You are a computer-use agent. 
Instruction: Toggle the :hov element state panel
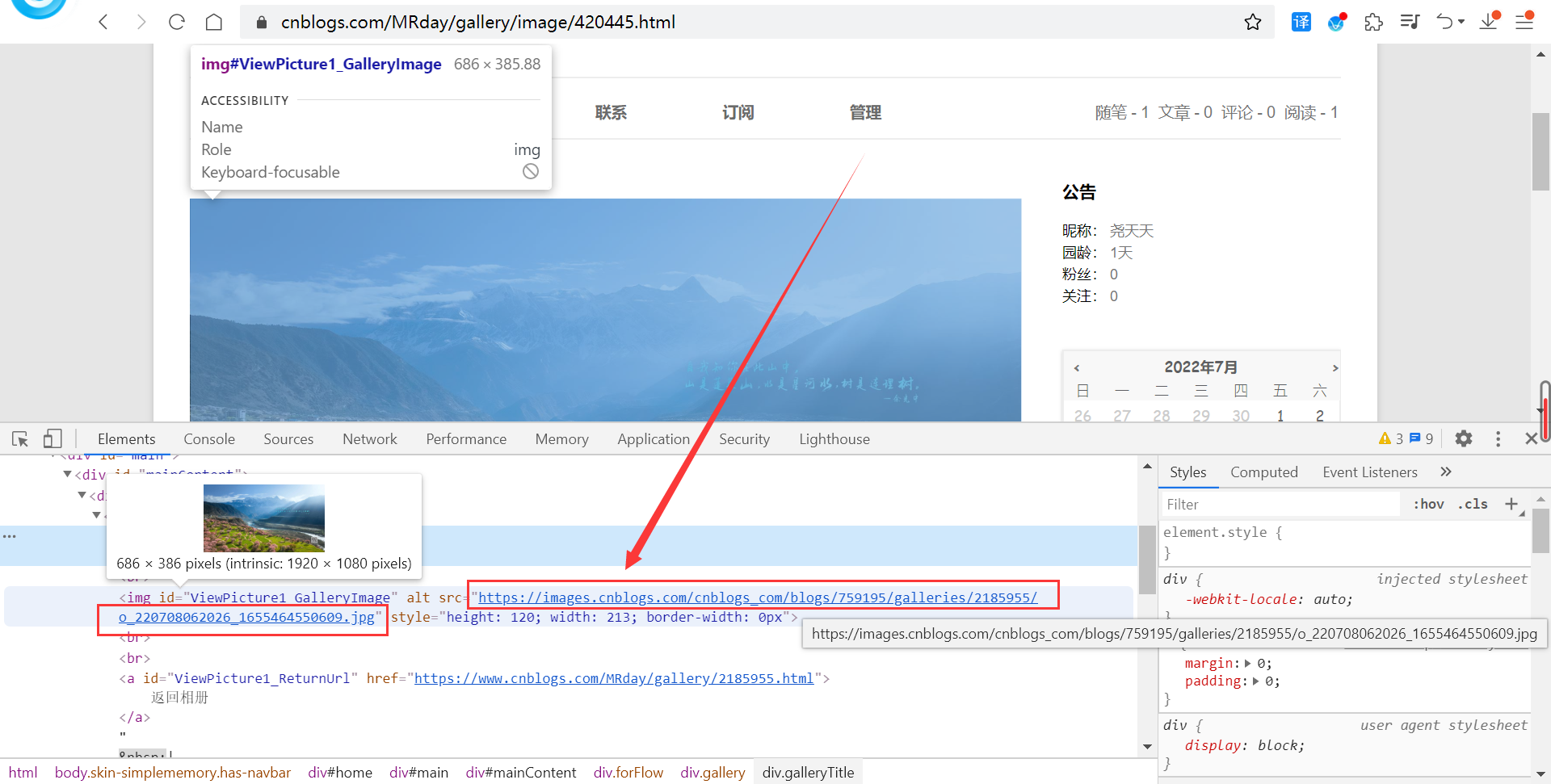point(1428,504)
